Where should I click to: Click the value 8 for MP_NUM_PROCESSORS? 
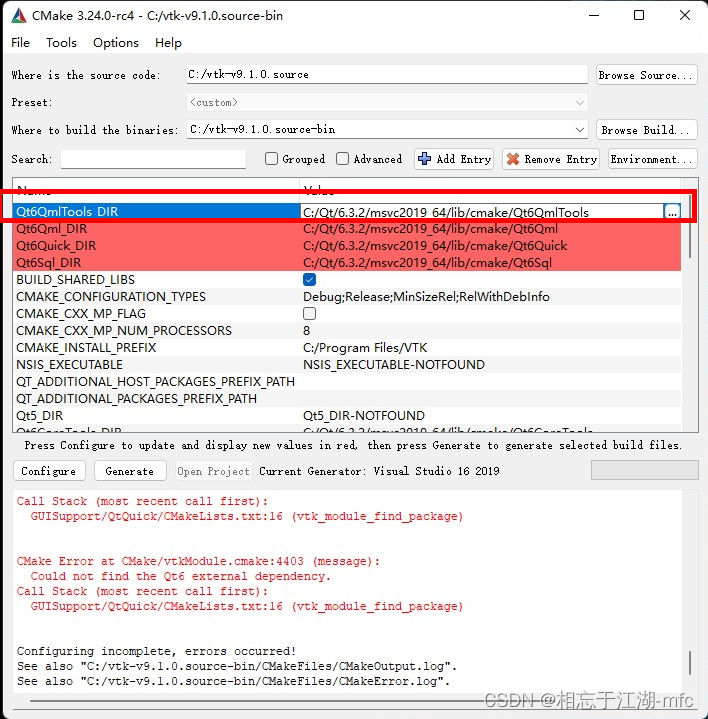tap(306, 331)
